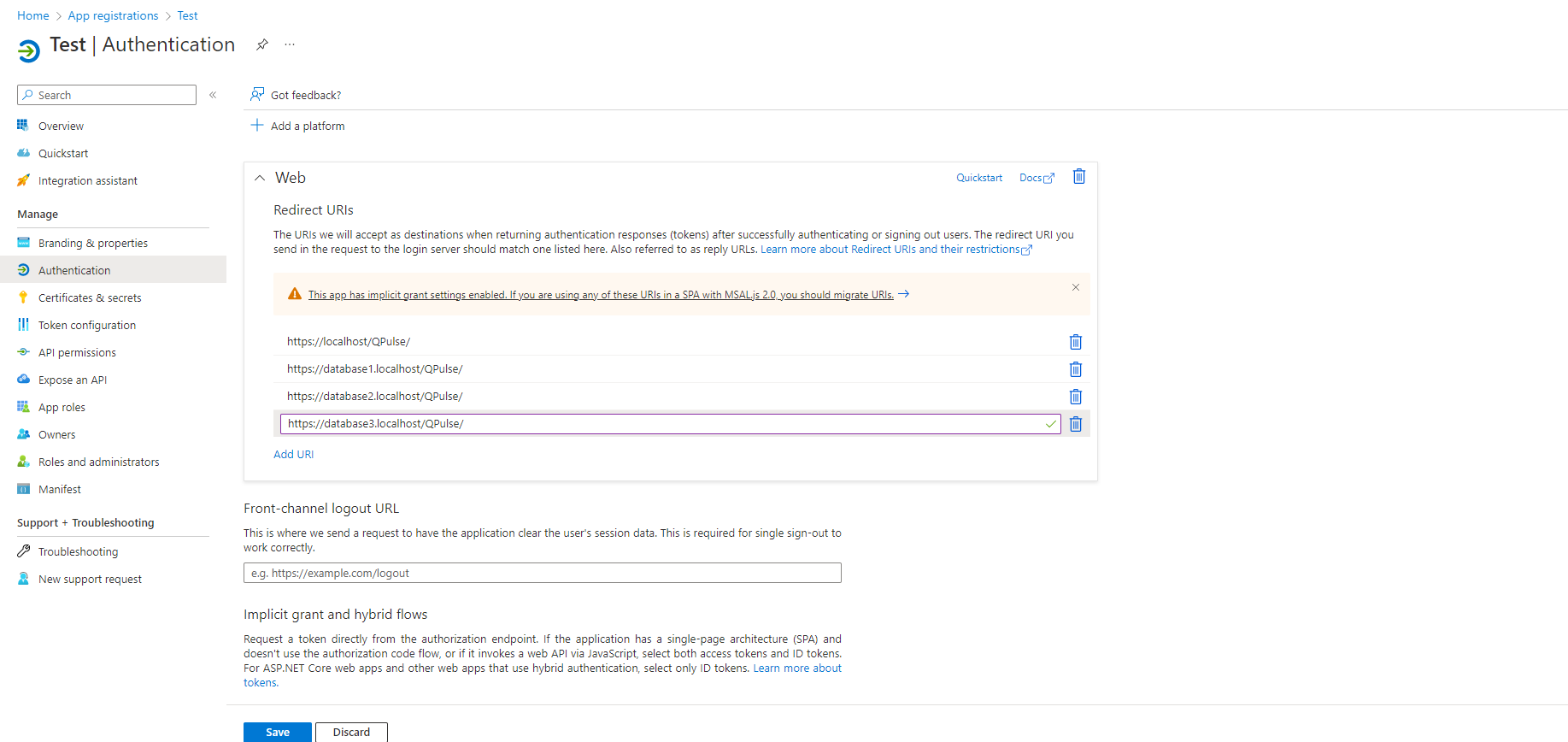Click the Save button
Viewport: 1568px width, 742px height.
click(277, 732)
